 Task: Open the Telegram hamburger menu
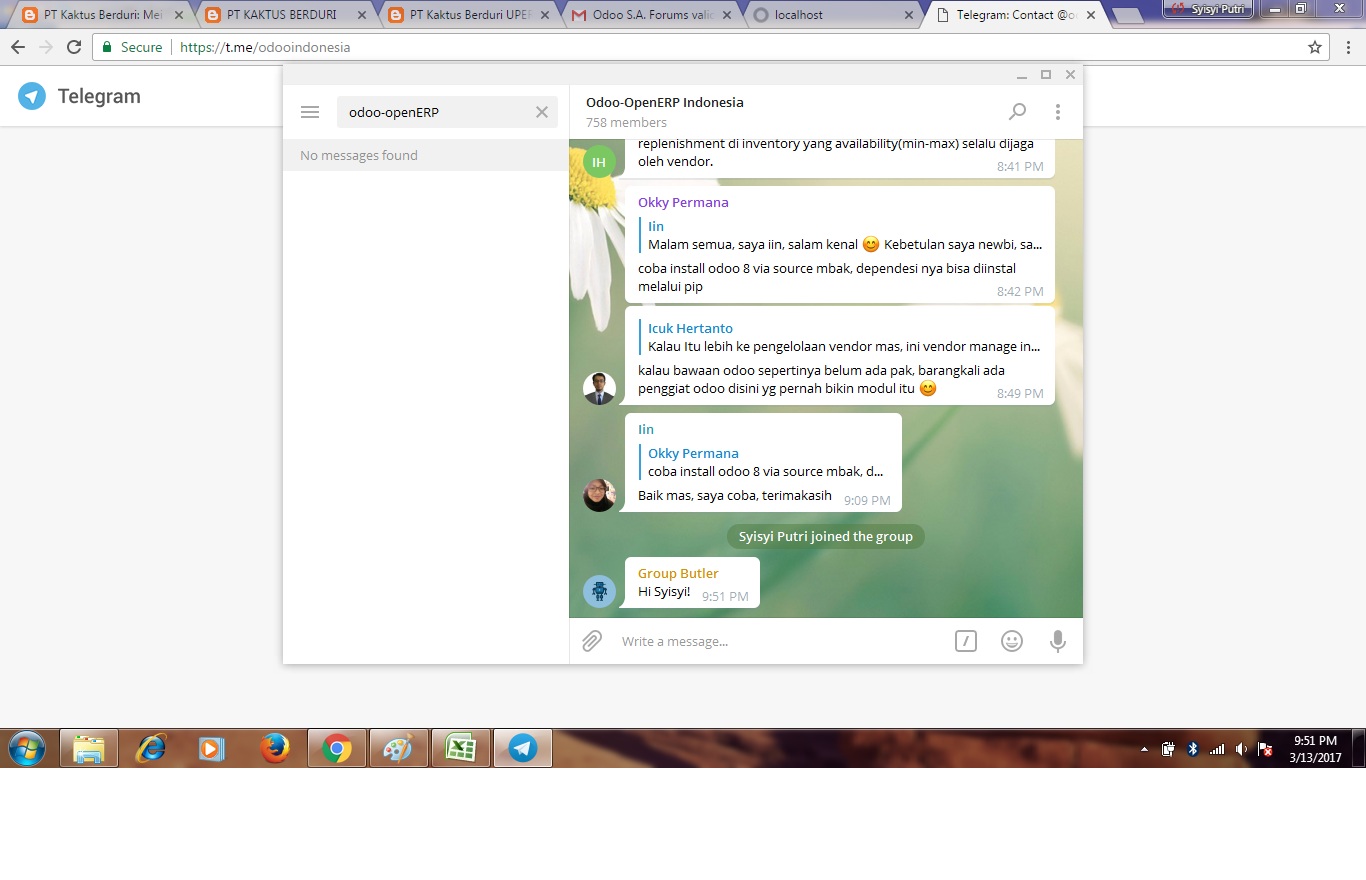(x=310, y=112)
